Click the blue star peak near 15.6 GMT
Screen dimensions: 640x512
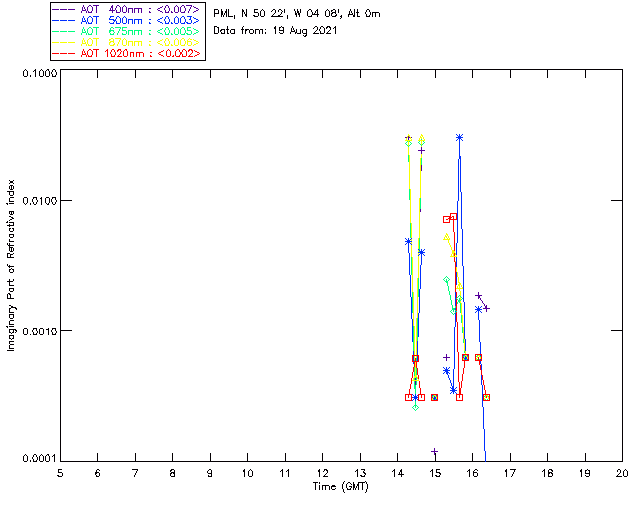click(460, 138)
